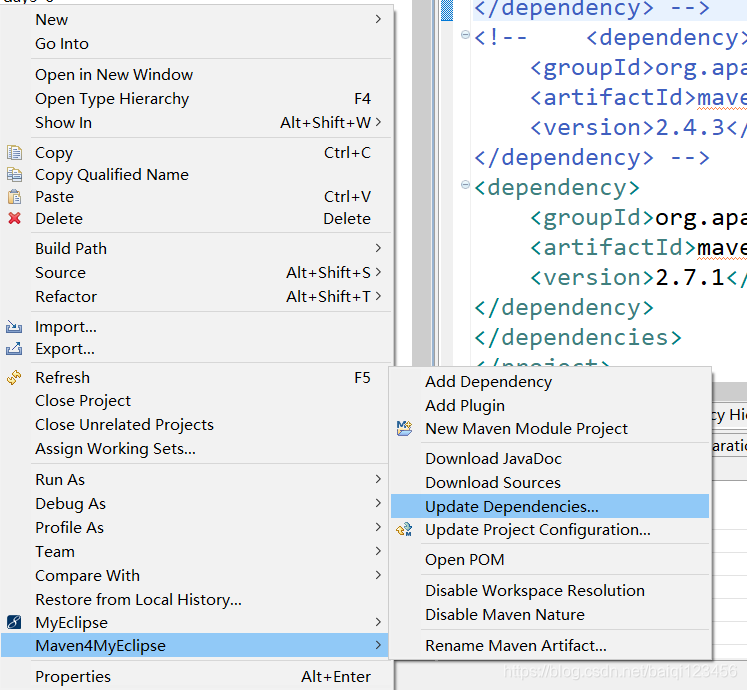Expand the Build Path submenu arrow
747x690 pixels.
[x=378, y=248]
